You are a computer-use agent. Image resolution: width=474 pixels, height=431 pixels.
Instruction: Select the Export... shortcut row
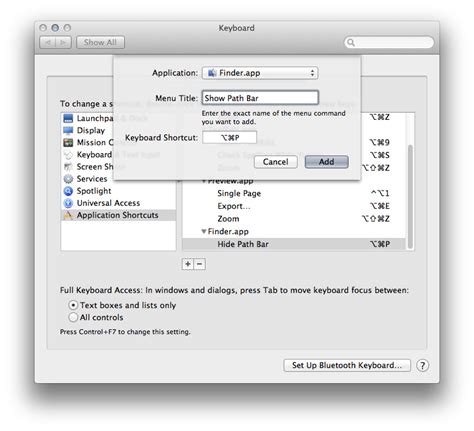(x=294, y=206)
